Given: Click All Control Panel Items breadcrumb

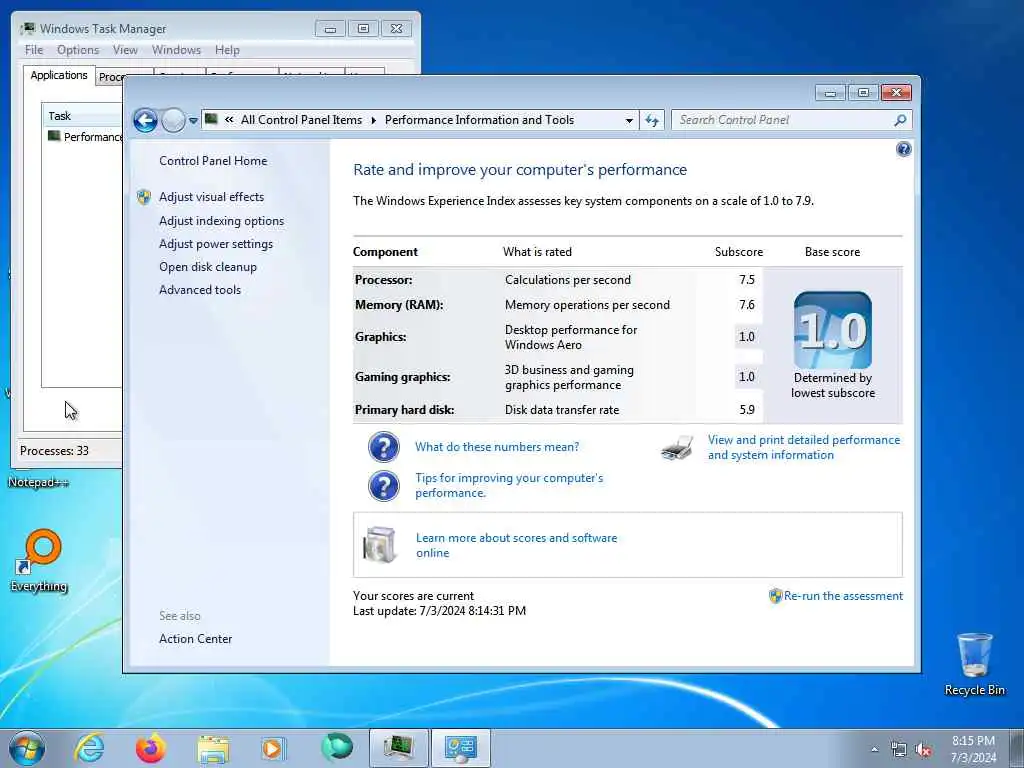Looking at the screenshot, I should pos(301,120).
